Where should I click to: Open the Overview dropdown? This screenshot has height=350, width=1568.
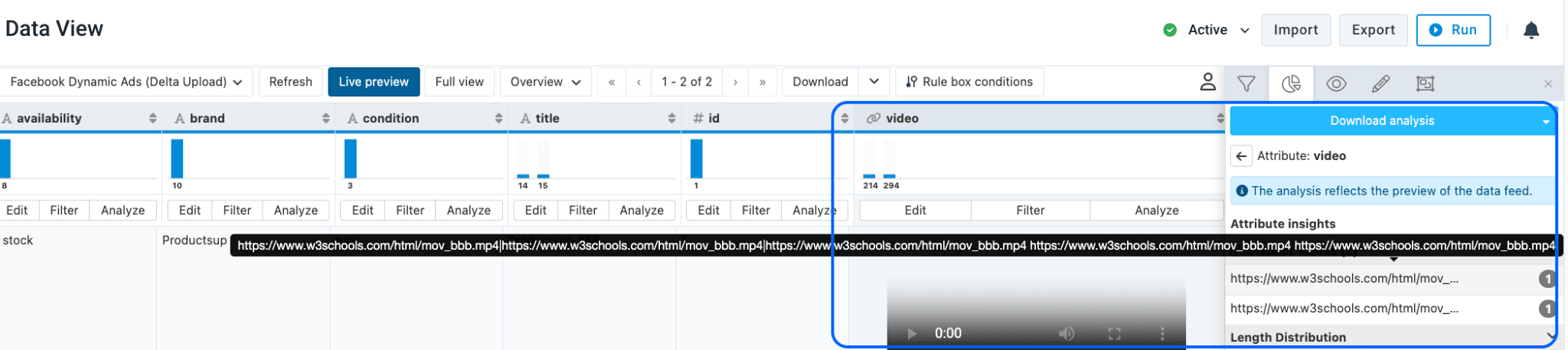545,82
